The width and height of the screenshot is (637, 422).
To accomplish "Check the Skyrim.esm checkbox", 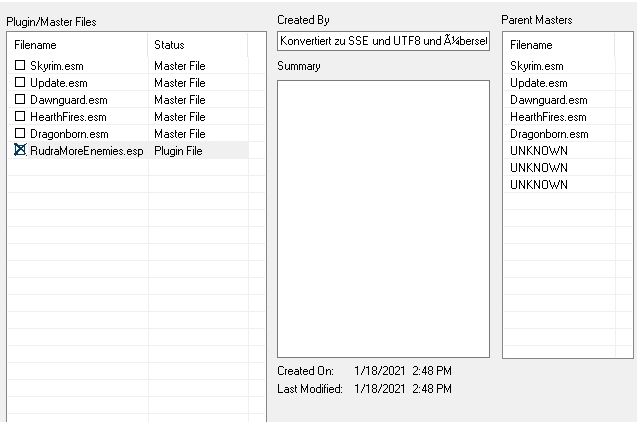I will pos(20,65).
